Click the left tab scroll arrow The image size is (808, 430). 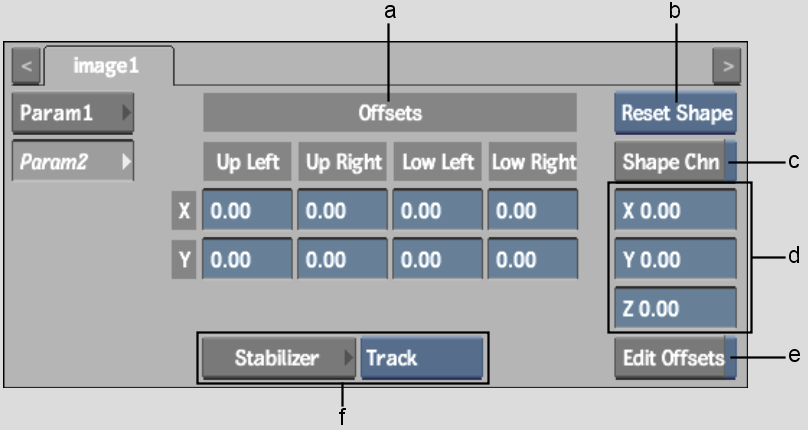(26, 66)
